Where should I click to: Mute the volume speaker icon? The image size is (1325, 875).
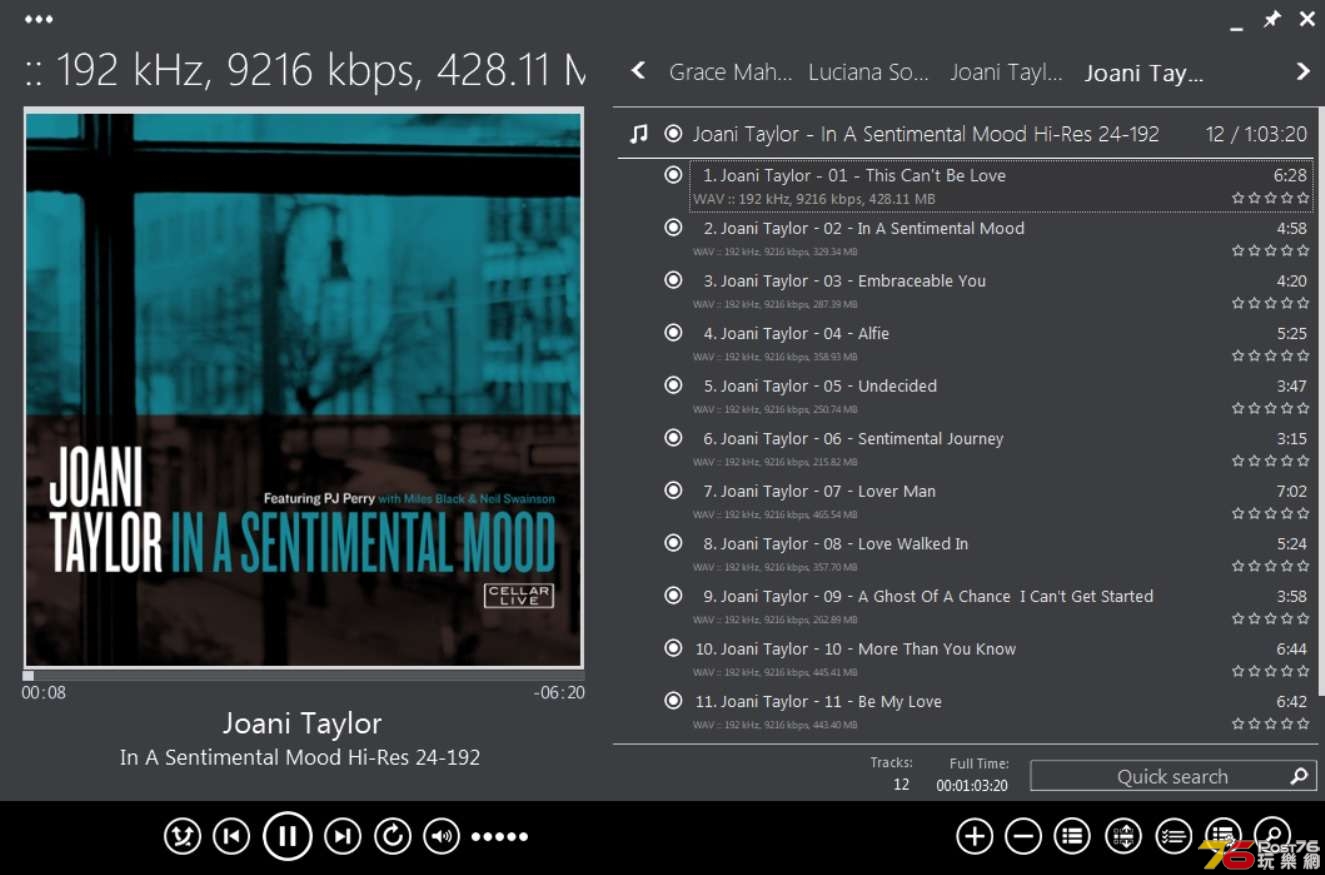(x=442, y=836)
